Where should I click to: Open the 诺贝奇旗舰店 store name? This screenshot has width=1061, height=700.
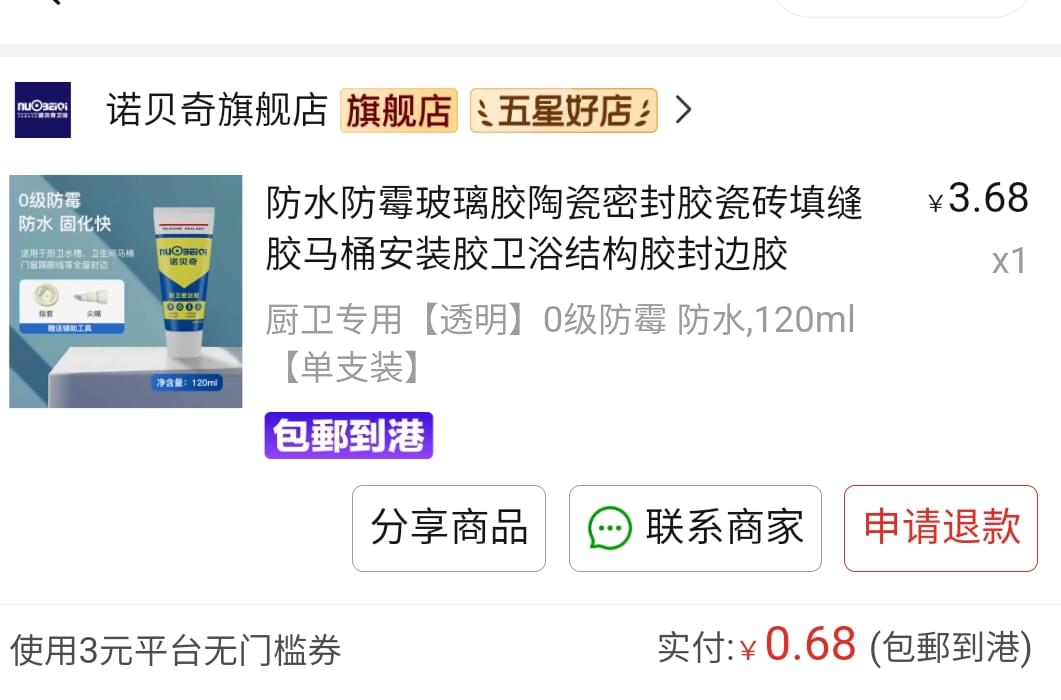(217, 110)
